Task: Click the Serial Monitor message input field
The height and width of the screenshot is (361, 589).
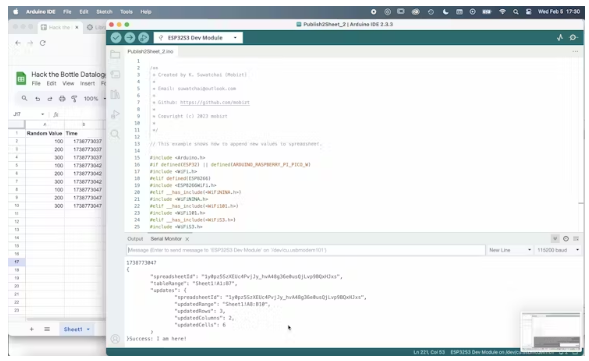Action: point(306,250)
